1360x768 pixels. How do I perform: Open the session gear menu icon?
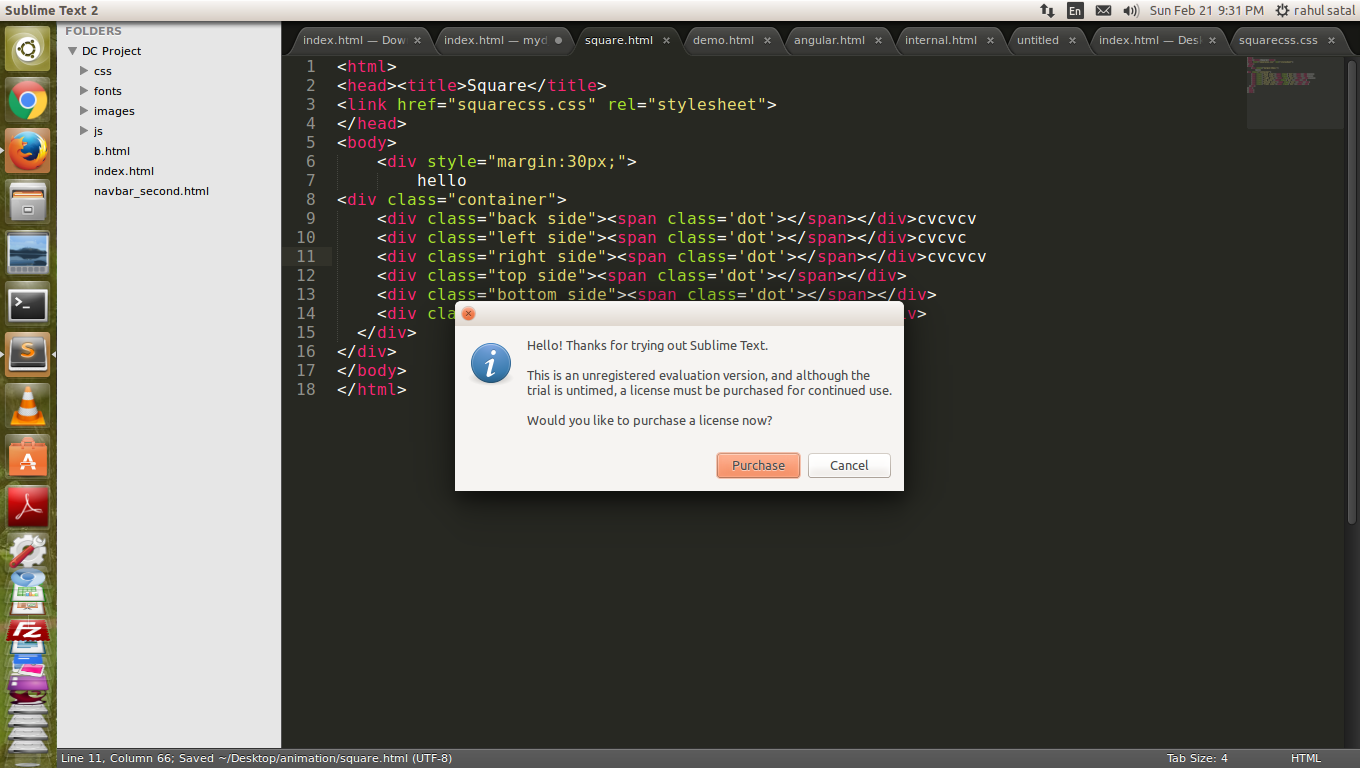pos(1282,10)
